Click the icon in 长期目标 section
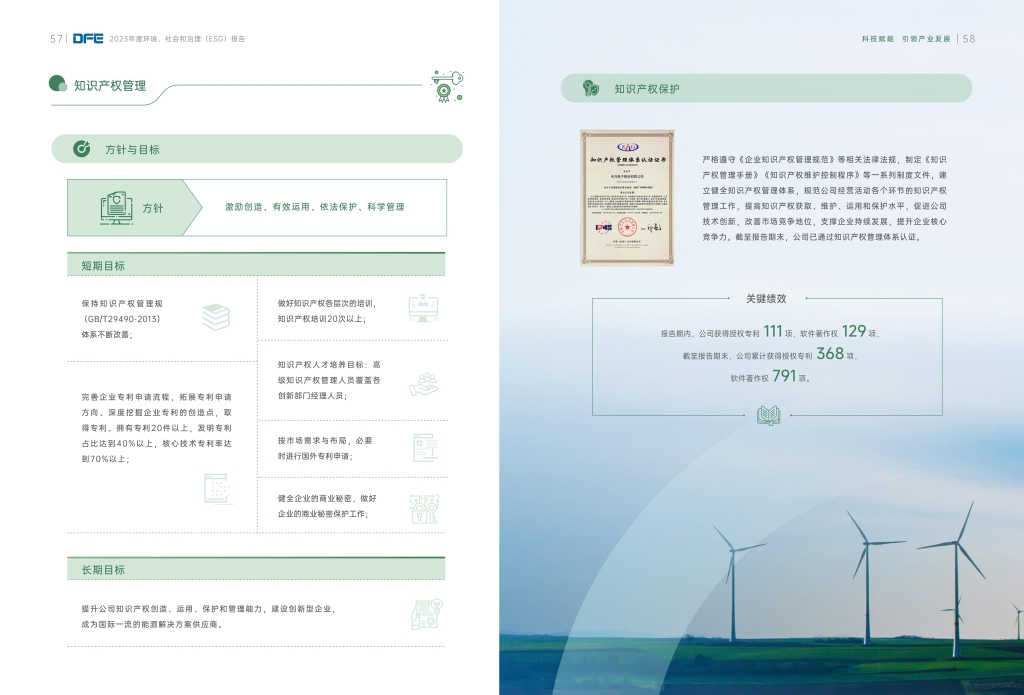 (427, 614)
